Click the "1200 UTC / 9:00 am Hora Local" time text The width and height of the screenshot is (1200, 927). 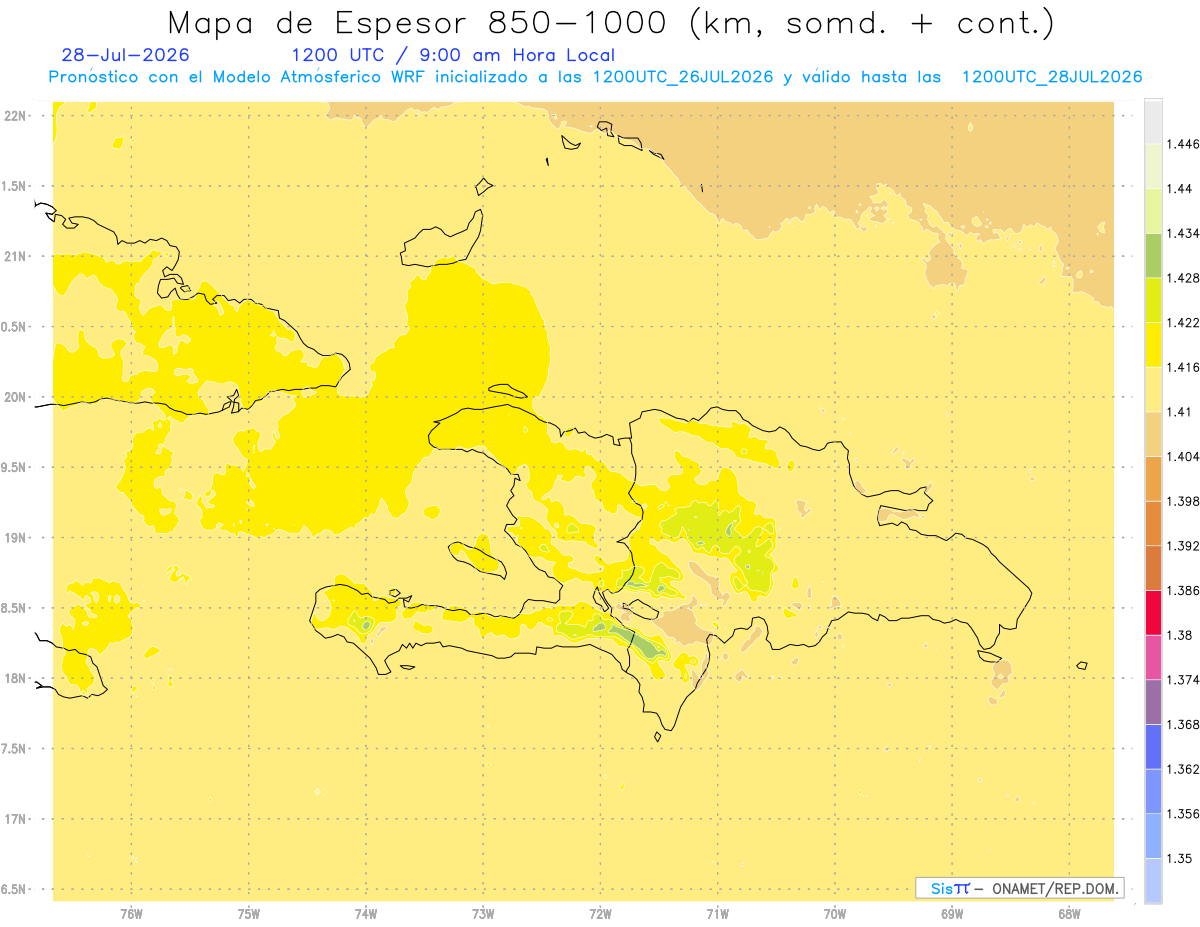[453, 55]
